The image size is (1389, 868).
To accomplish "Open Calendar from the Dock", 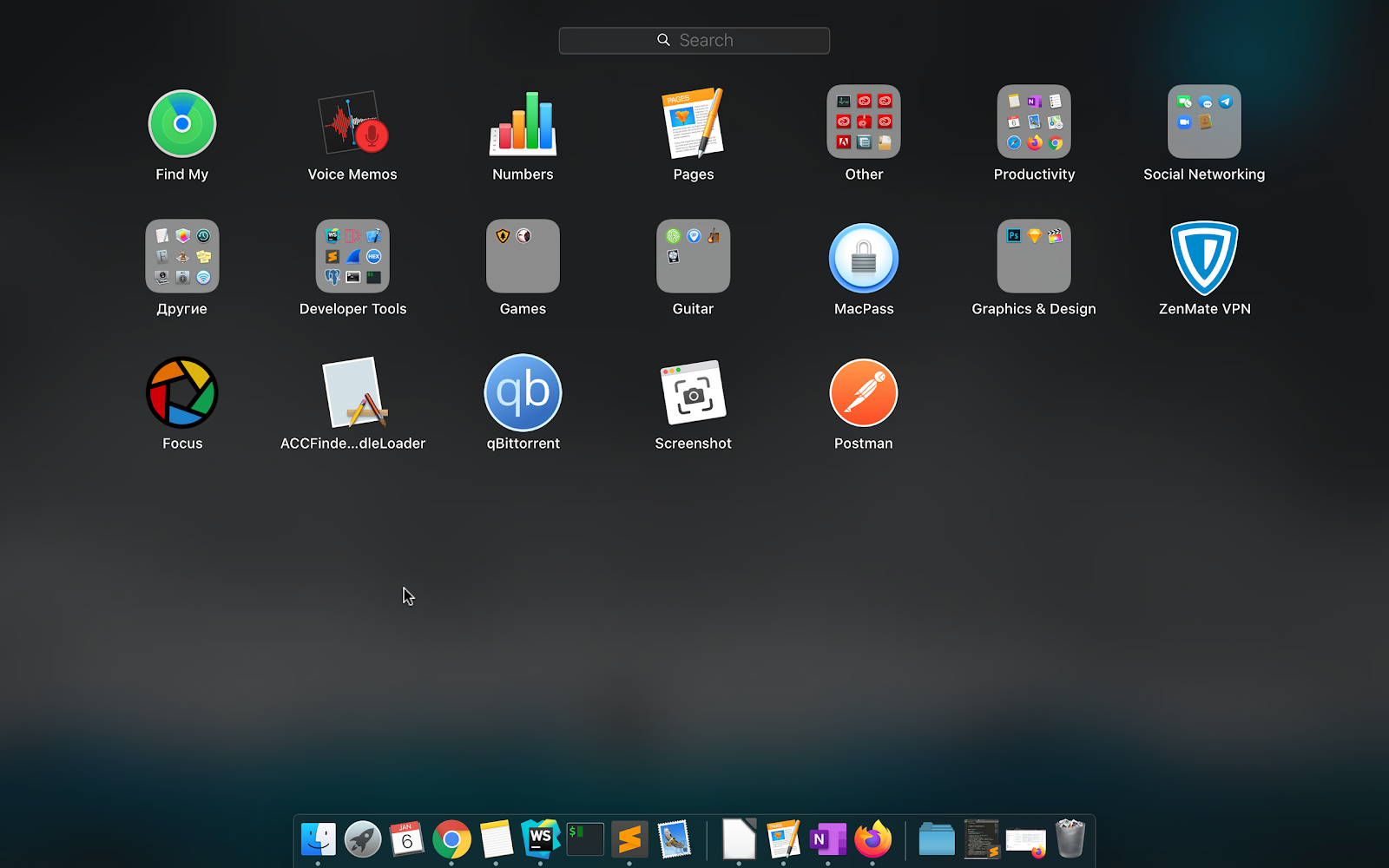I will coord(407,840).
